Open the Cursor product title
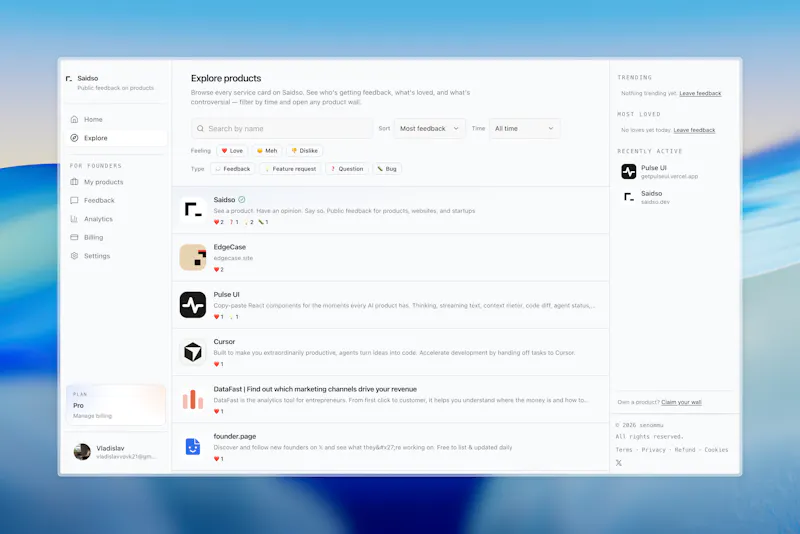 [x=224, y=342]
